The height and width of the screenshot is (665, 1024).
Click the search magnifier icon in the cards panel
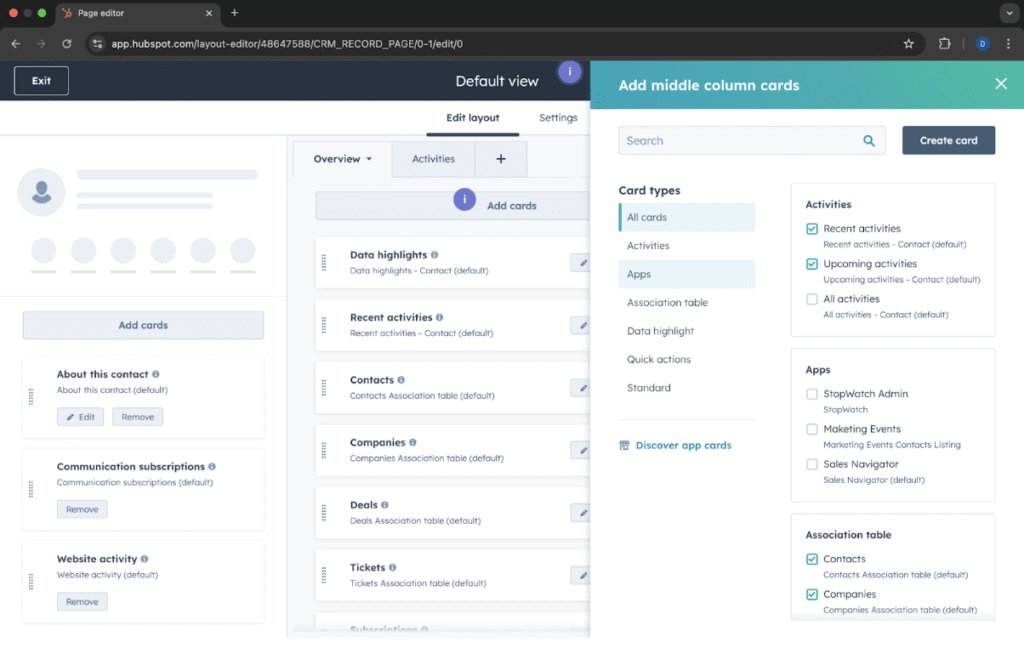pos(869,141)
